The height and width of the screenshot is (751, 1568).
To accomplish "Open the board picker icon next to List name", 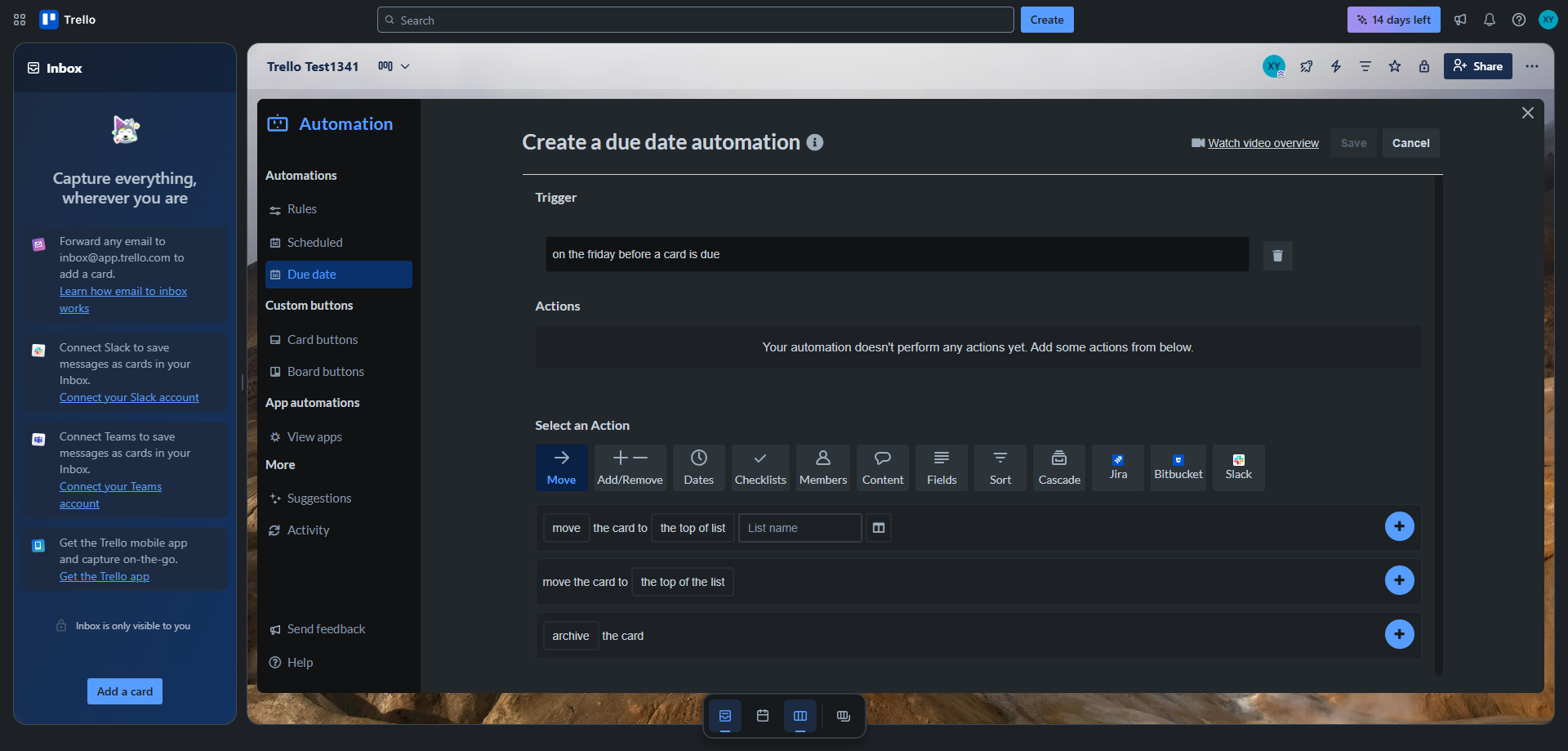I will click(x=879, y=528).
